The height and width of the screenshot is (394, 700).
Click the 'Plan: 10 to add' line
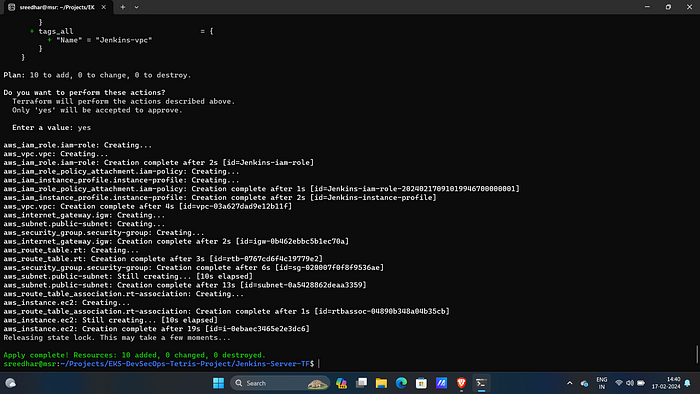97,75
